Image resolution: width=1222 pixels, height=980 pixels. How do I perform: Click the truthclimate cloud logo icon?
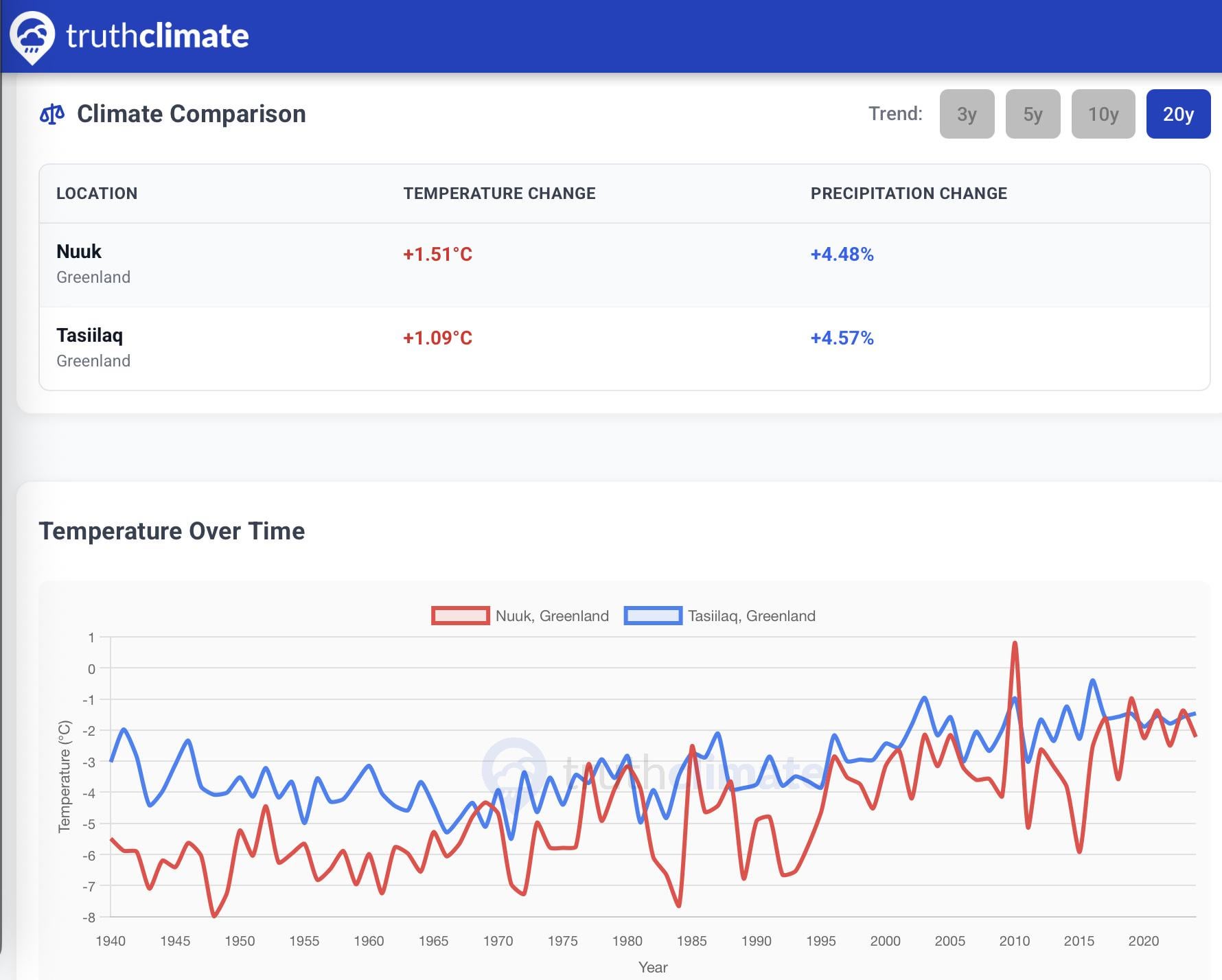tap(32, 37)
